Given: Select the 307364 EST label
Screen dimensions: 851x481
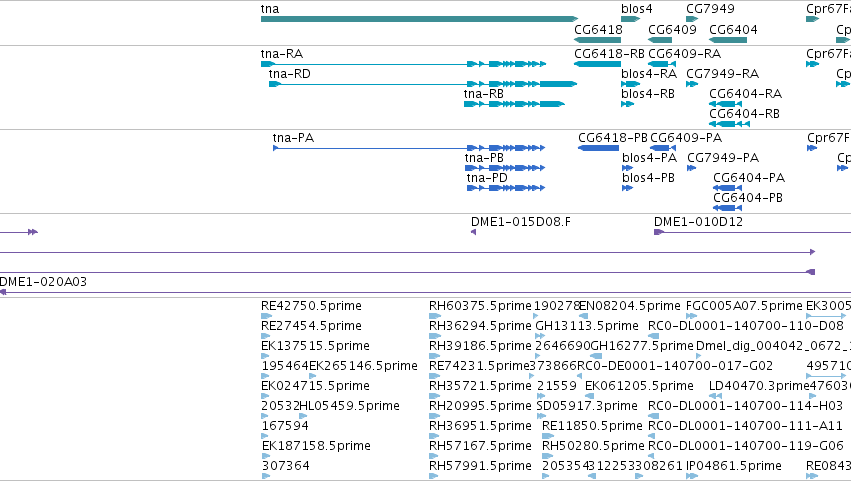Looking at the screenshot, I should click(285, 466).
